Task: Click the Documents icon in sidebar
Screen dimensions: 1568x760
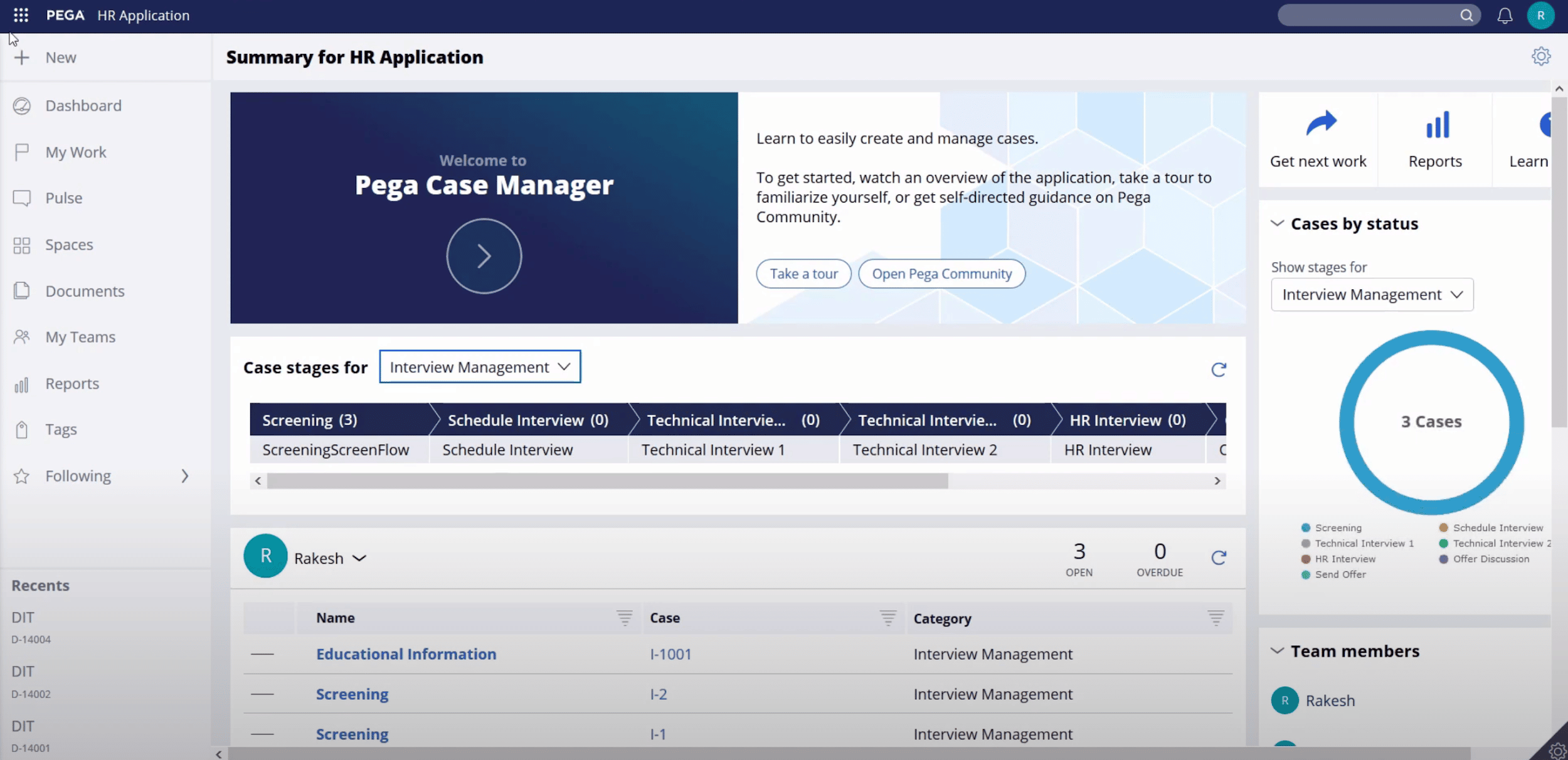Action: point(22,291)
